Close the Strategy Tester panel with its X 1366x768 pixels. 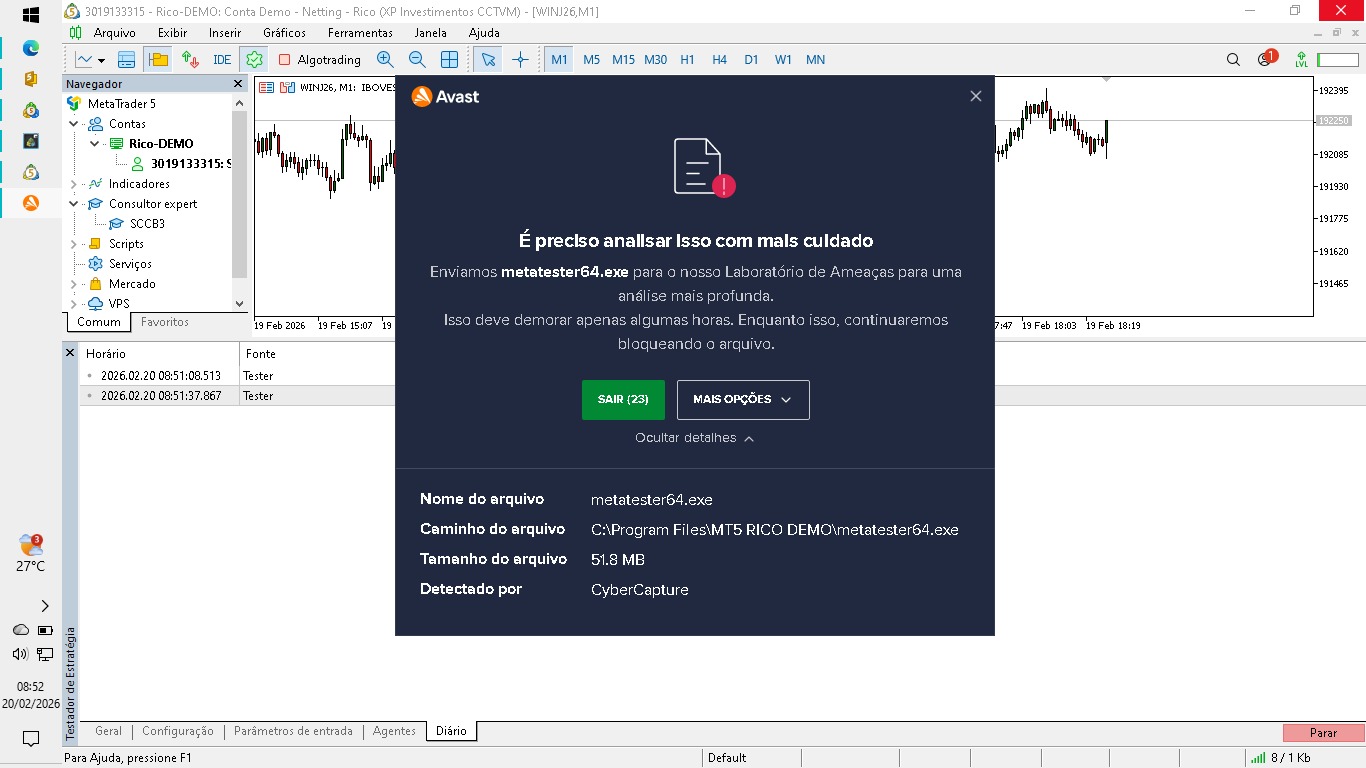pos(70,353)
